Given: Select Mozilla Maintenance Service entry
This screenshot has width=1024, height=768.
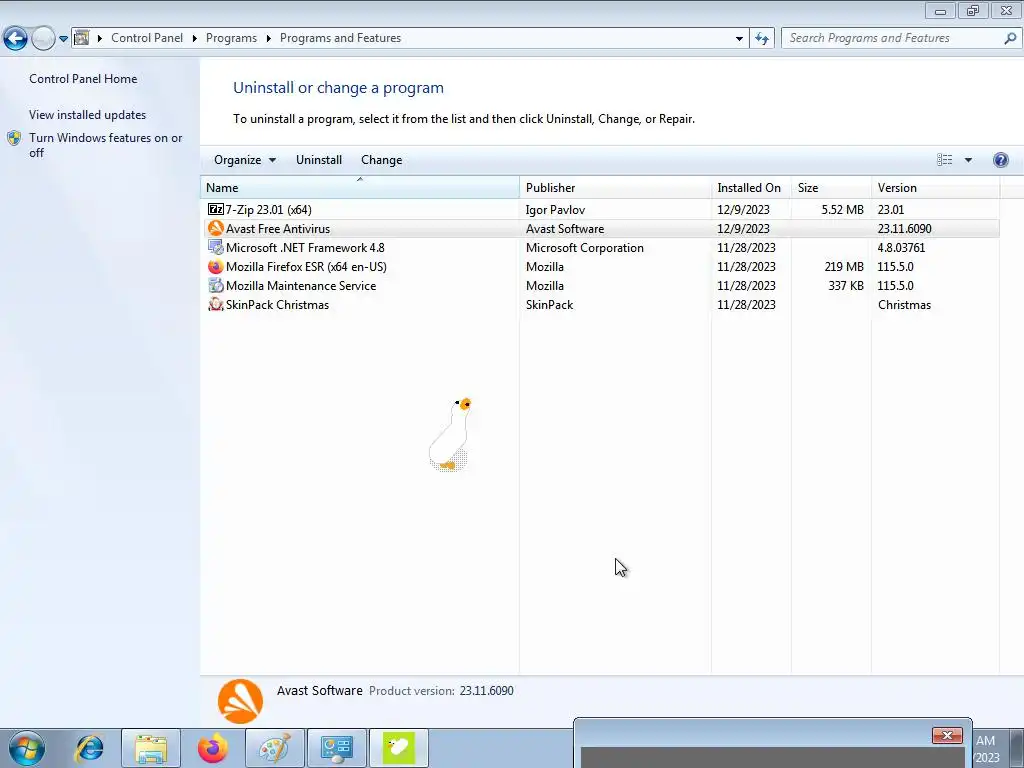Looking at the screenshot, I should pos(301,285).
